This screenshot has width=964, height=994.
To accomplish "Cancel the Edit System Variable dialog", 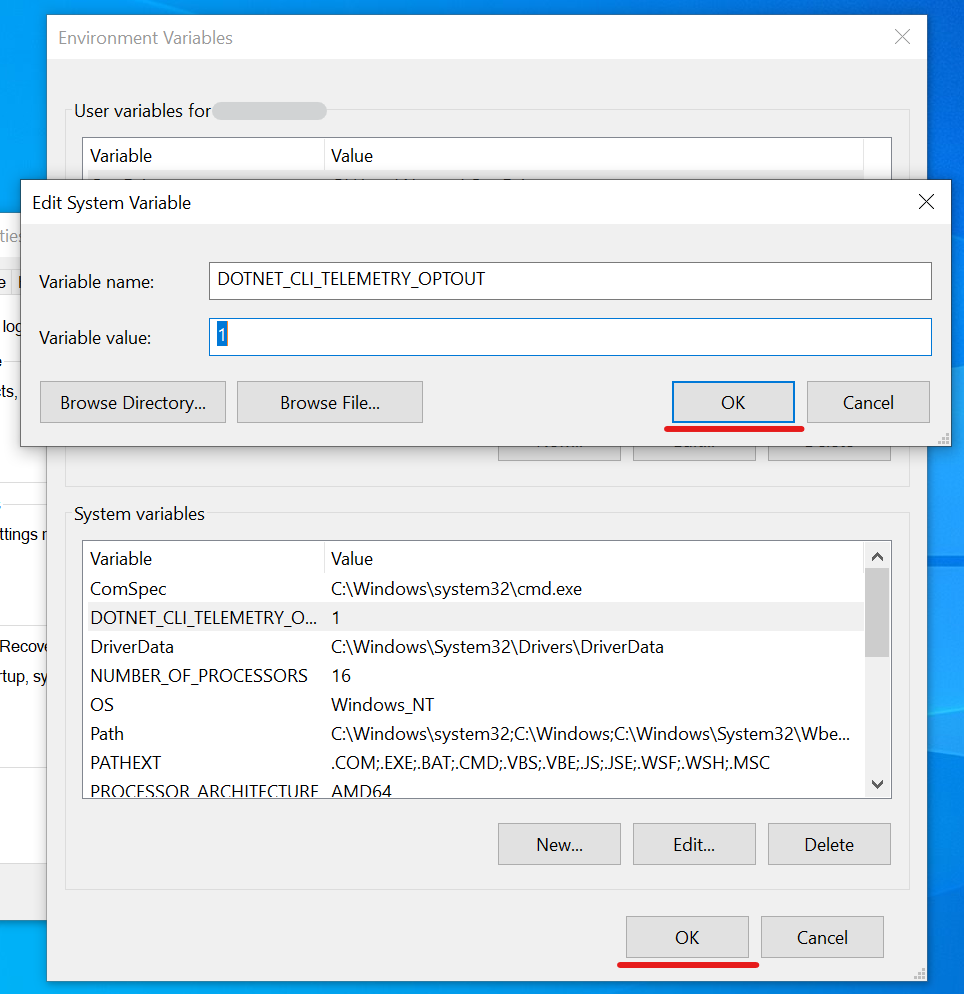I will pyautogui.click(x=867, y=402).
